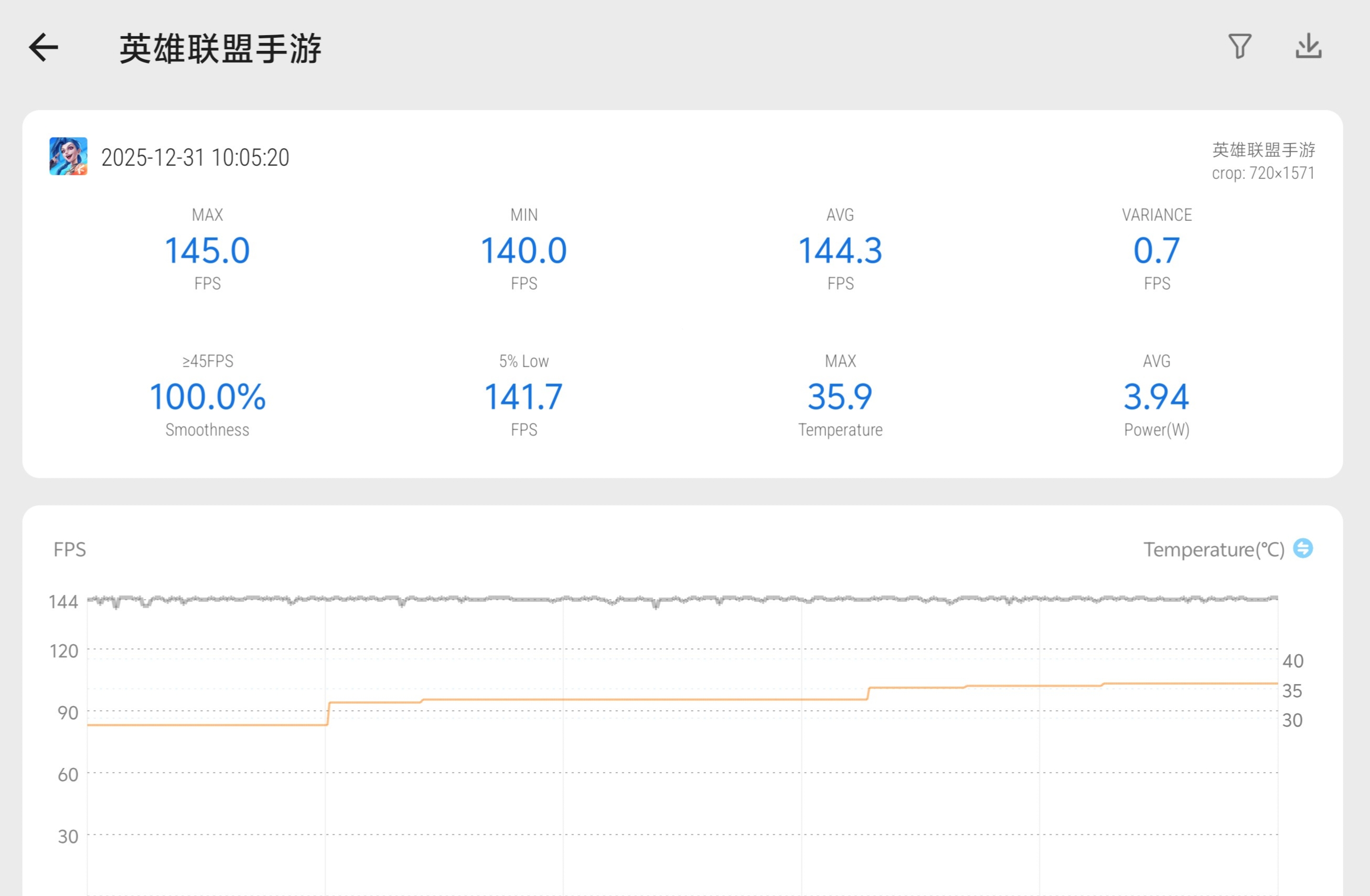Tap the League of Legends game icon

click(x=68, y=156)
